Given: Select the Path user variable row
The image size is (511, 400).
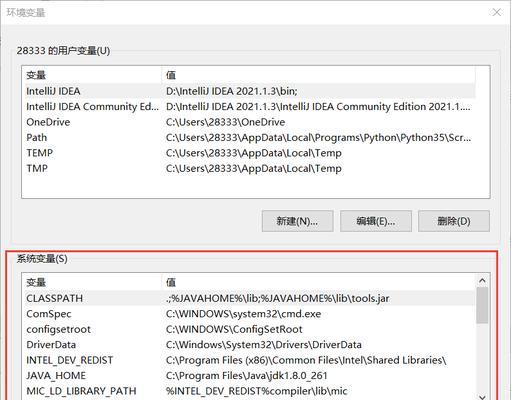Looking at the screenshot, I should point(249,137).
